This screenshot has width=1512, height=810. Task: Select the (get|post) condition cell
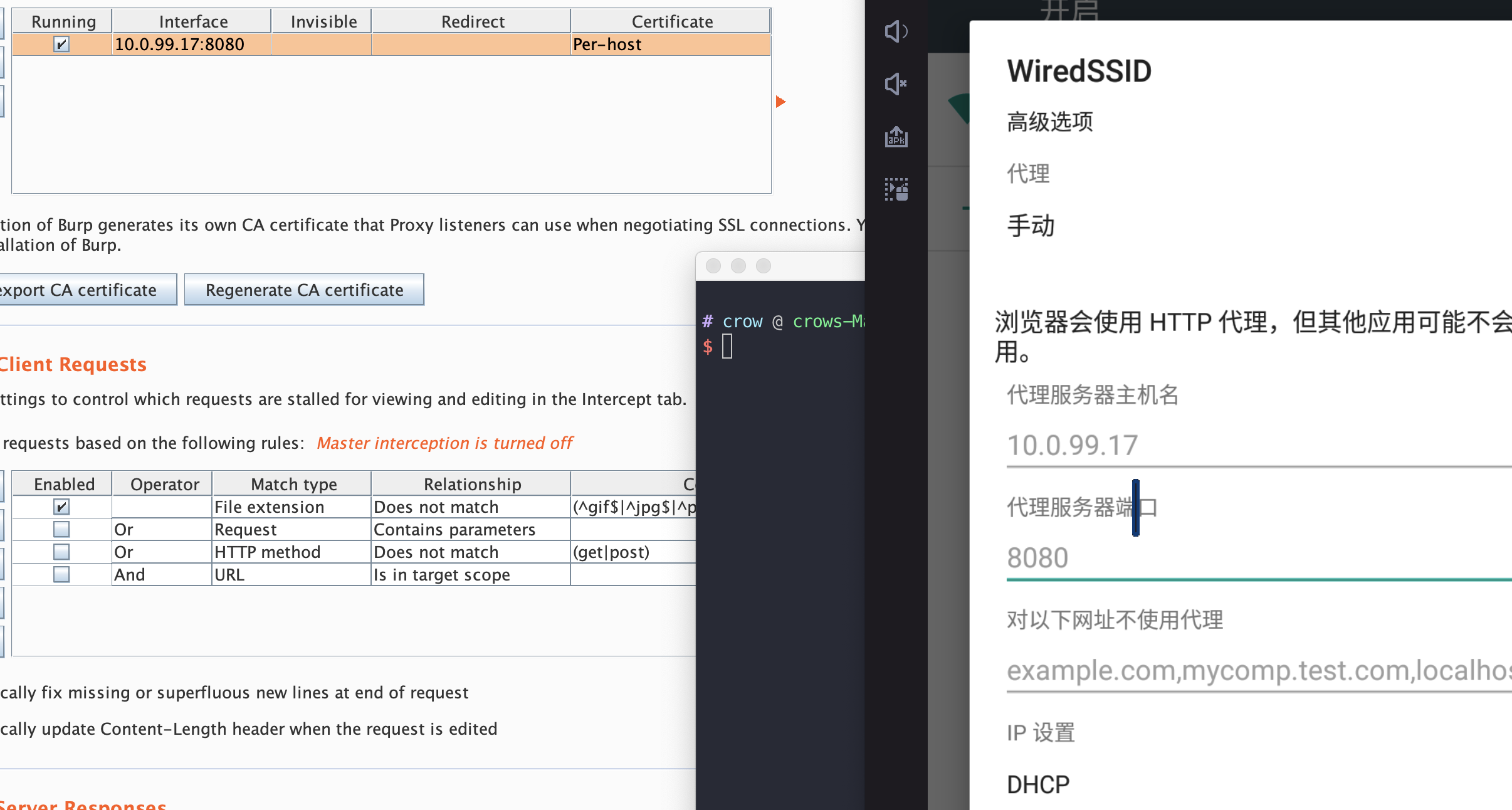click(633, 552)
